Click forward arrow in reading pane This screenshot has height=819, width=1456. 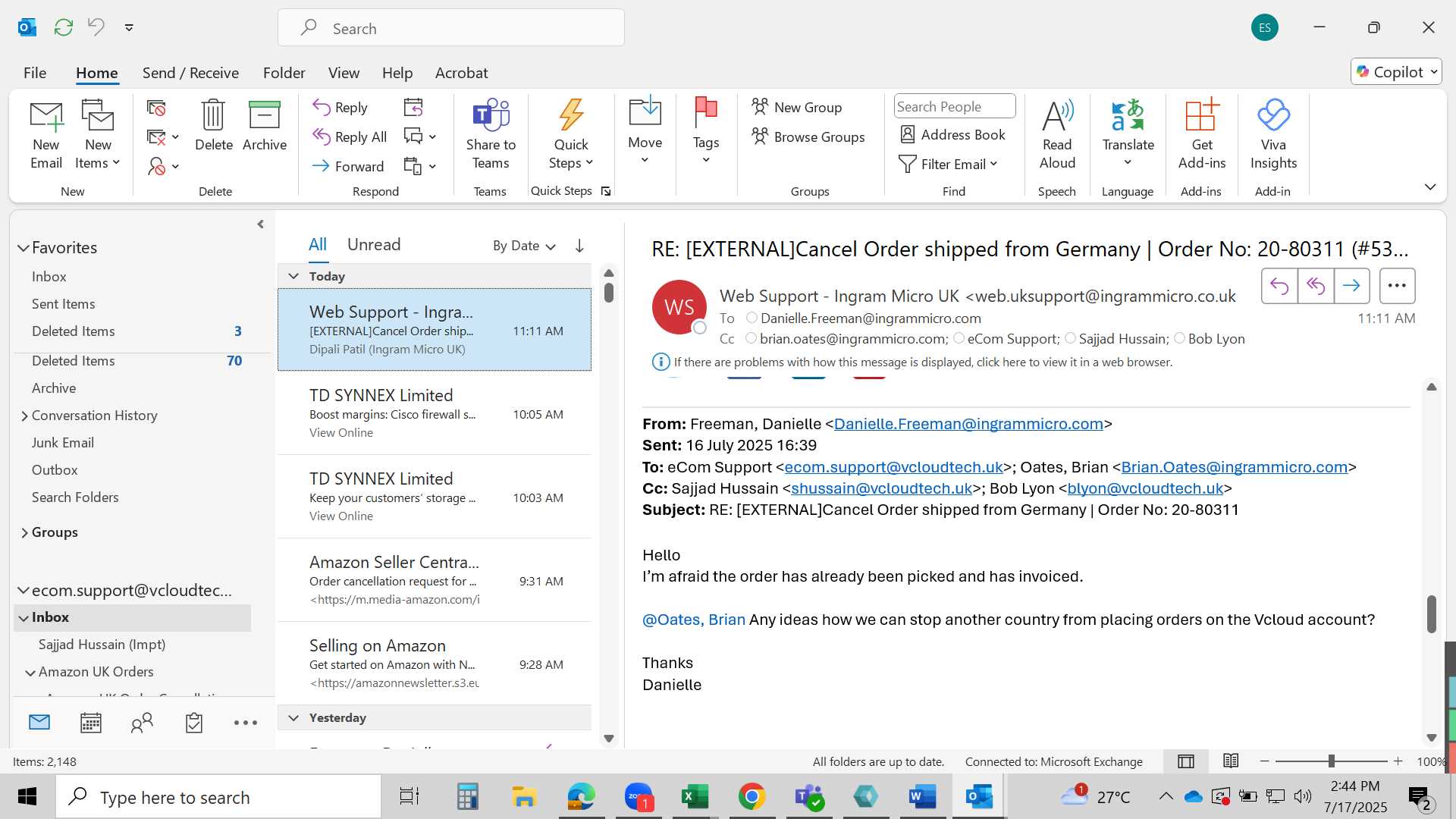pos(1351,286)
